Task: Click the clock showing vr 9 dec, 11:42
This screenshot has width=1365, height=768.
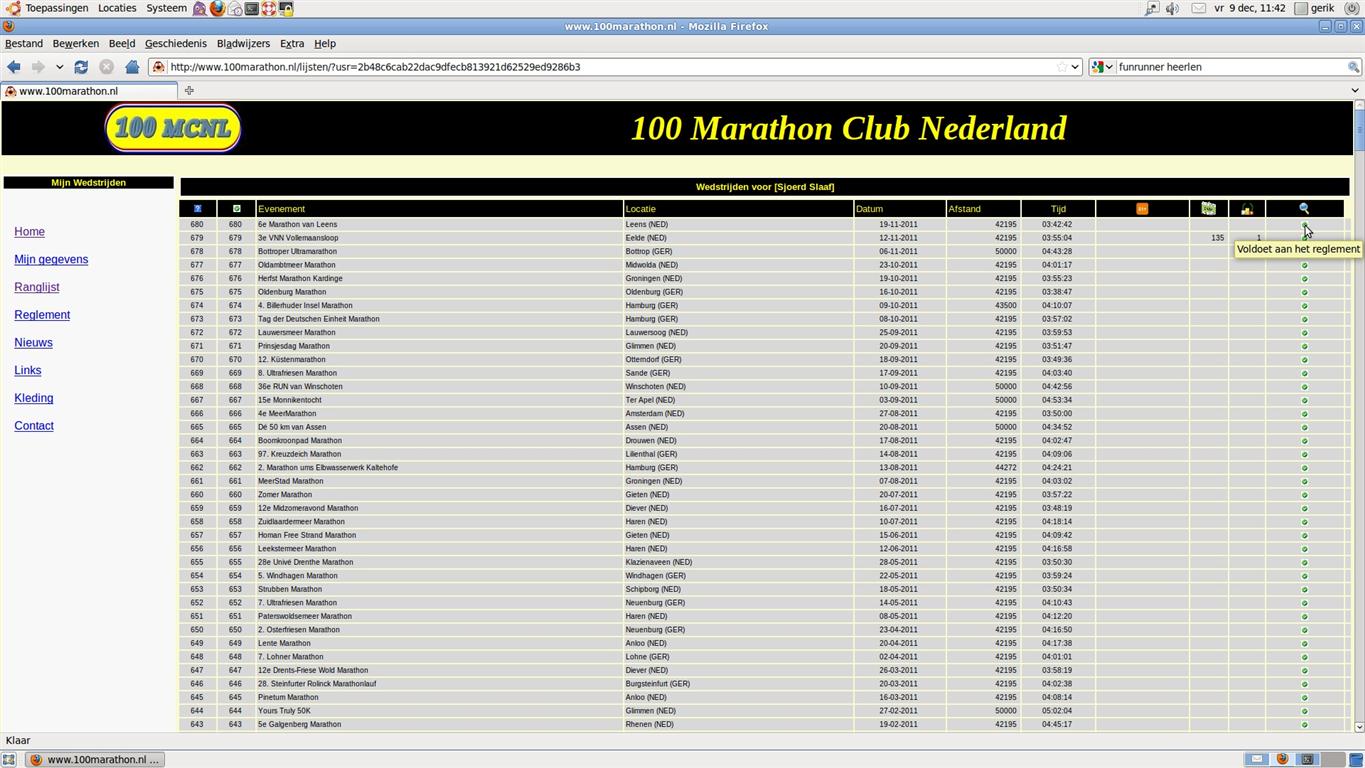Action: [x=1250, y=8]
